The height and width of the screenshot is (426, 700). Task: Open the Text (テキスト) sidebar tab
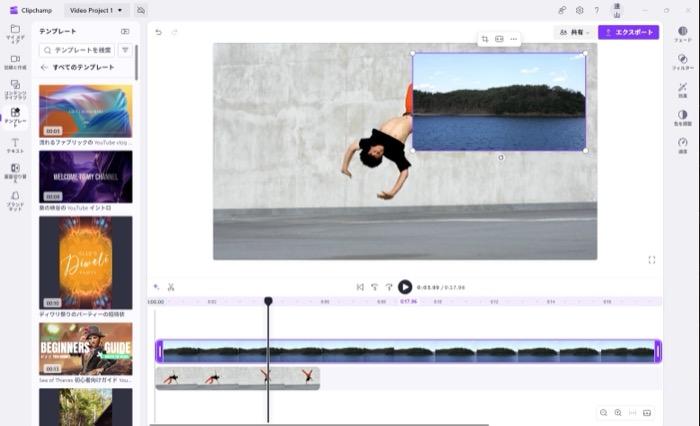15,146
